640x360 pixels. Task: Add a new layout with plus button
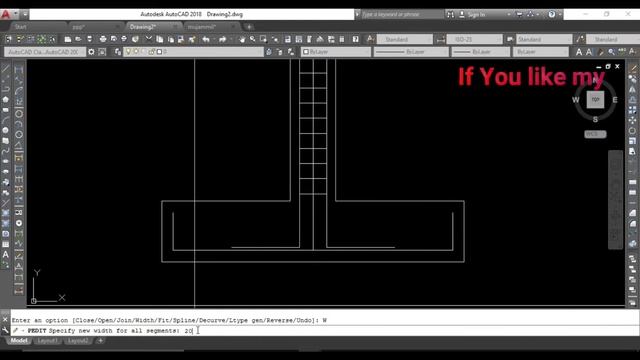pos(100,341)
